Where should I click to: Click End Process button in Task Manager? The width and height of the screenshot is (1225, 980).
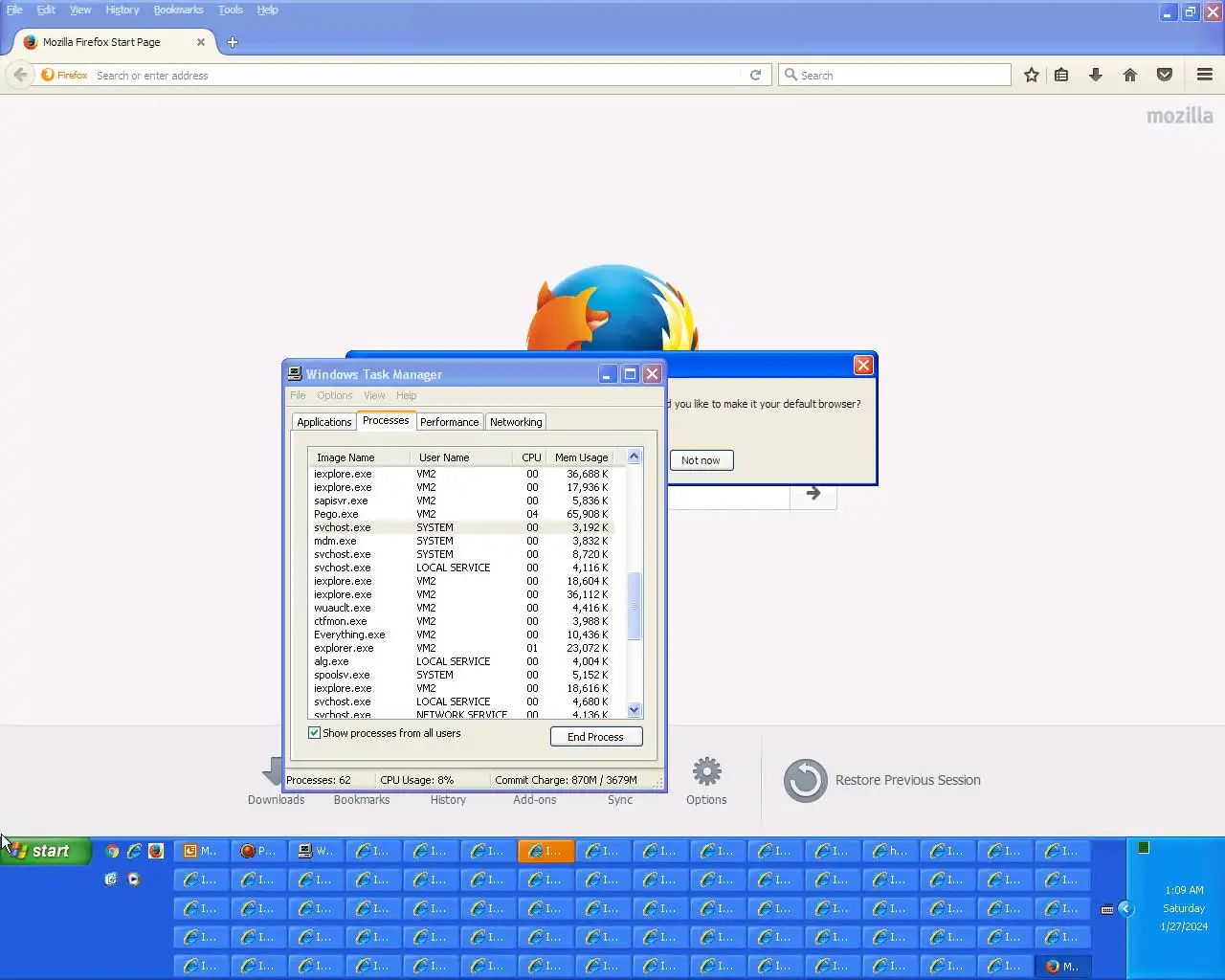pos(596,737)
